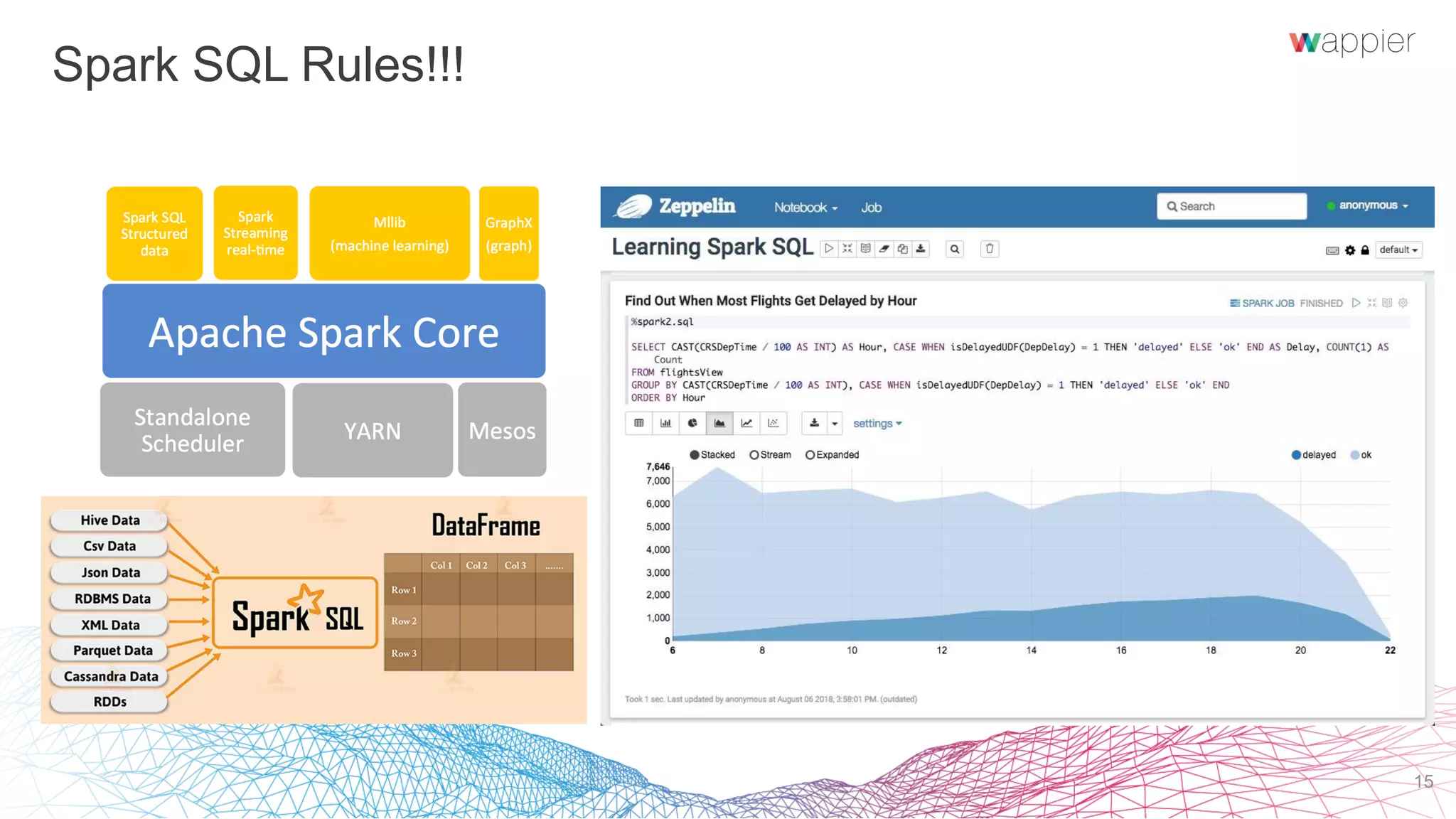Open the Job menu item

[872, 208]
